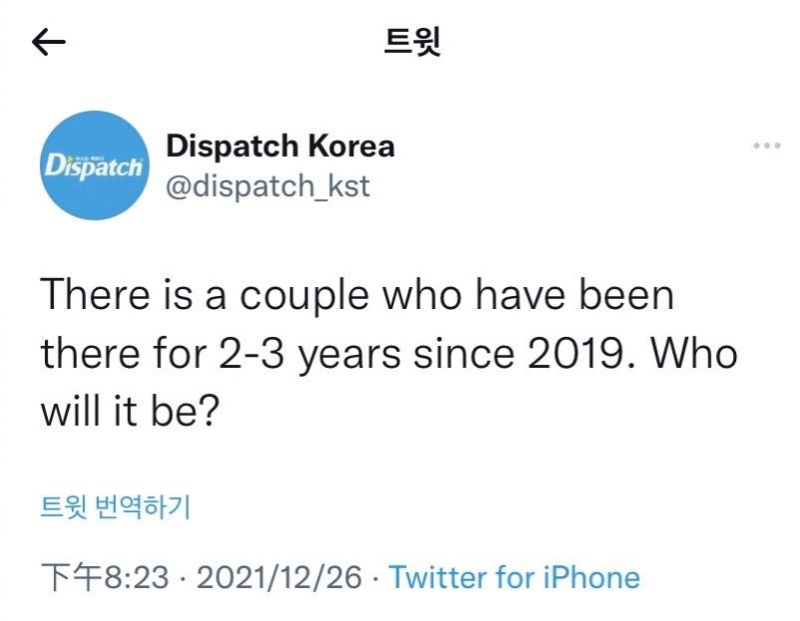The height and width of the screenshot is (621, 800).
Task: Open the three-dot more options menu
Action: 766,146
